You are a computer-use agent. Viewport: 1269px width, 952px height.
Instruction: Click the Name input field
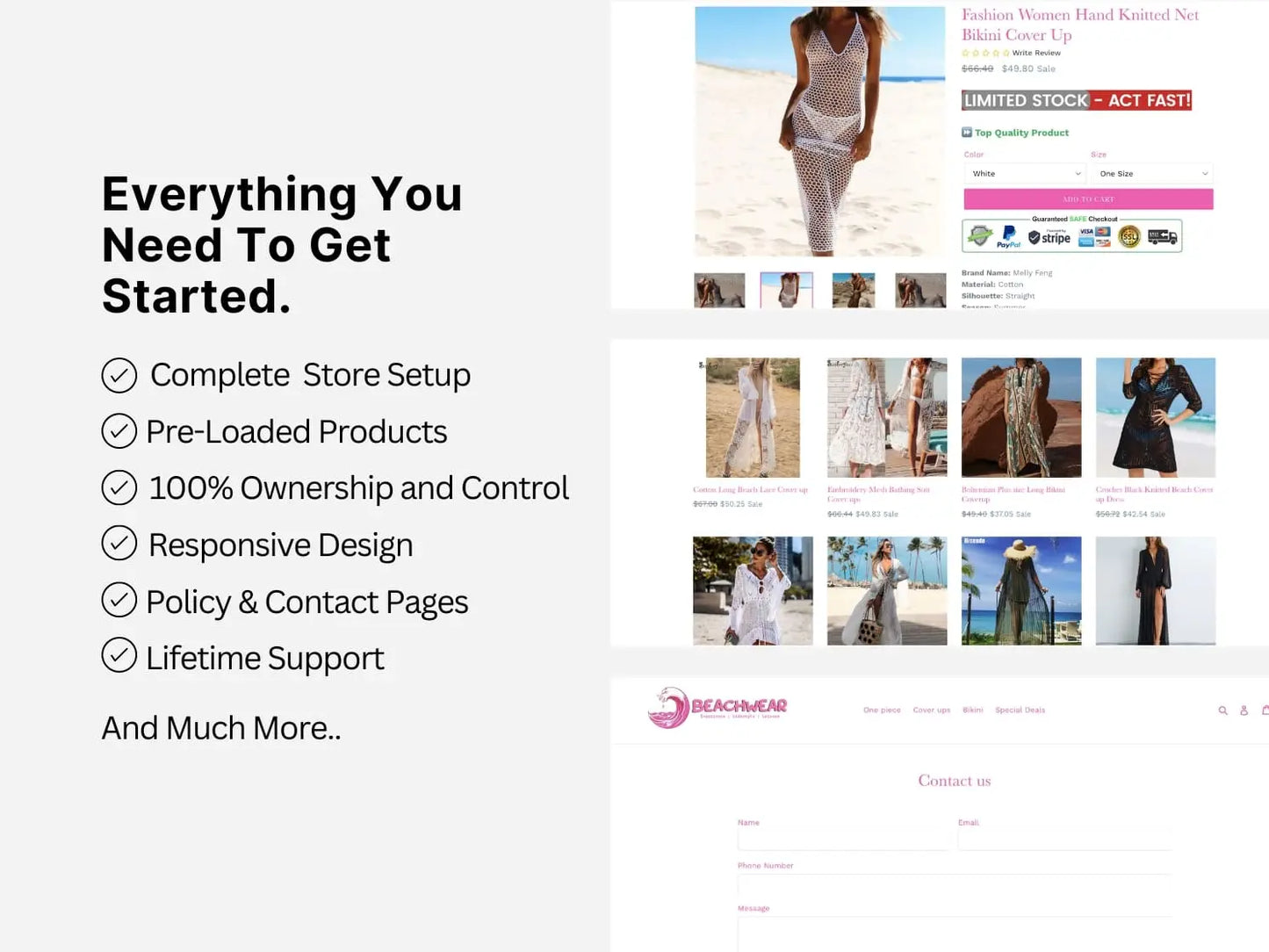tap(843, 840)
